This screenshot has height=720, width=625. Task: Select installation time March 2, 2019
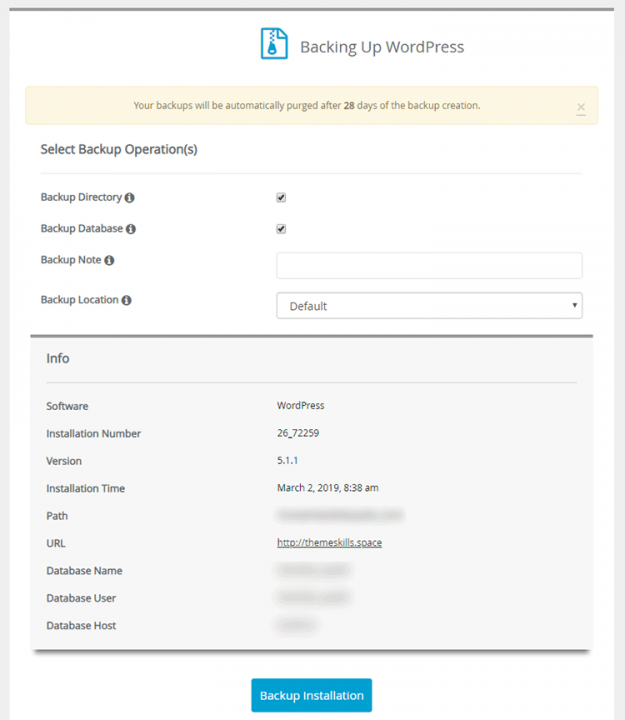328,488
